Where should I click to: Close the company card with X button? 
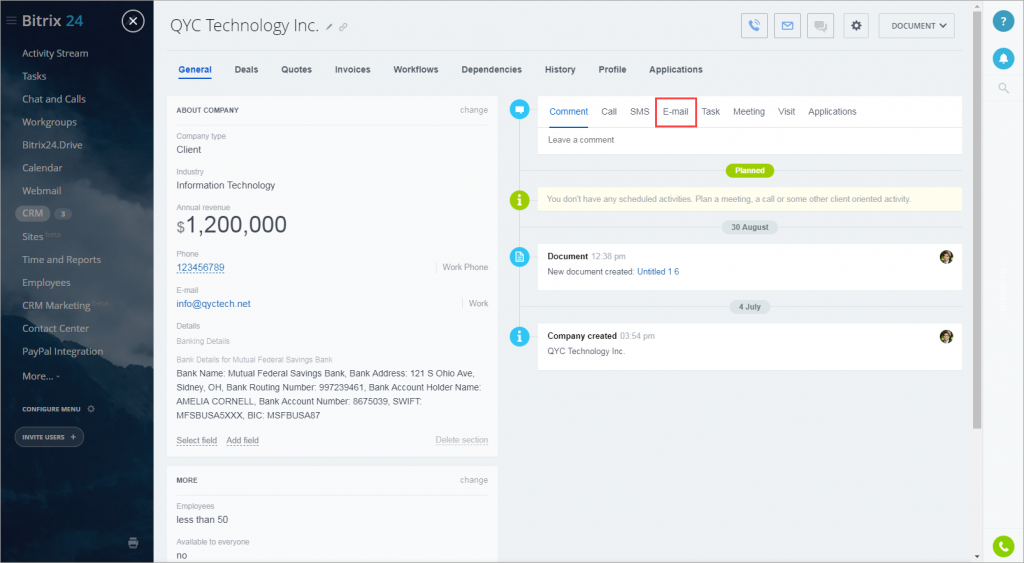(133, 22)
